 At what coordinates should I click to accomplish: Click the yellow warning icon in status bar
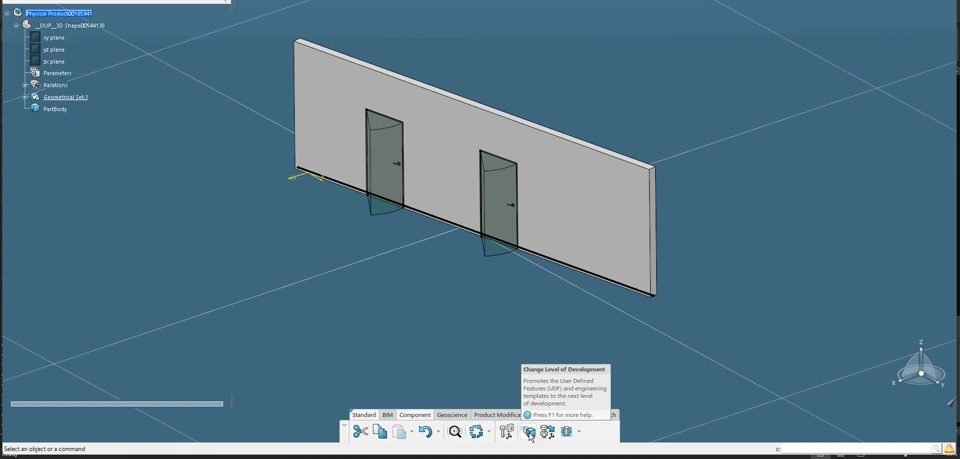(948, 449)
